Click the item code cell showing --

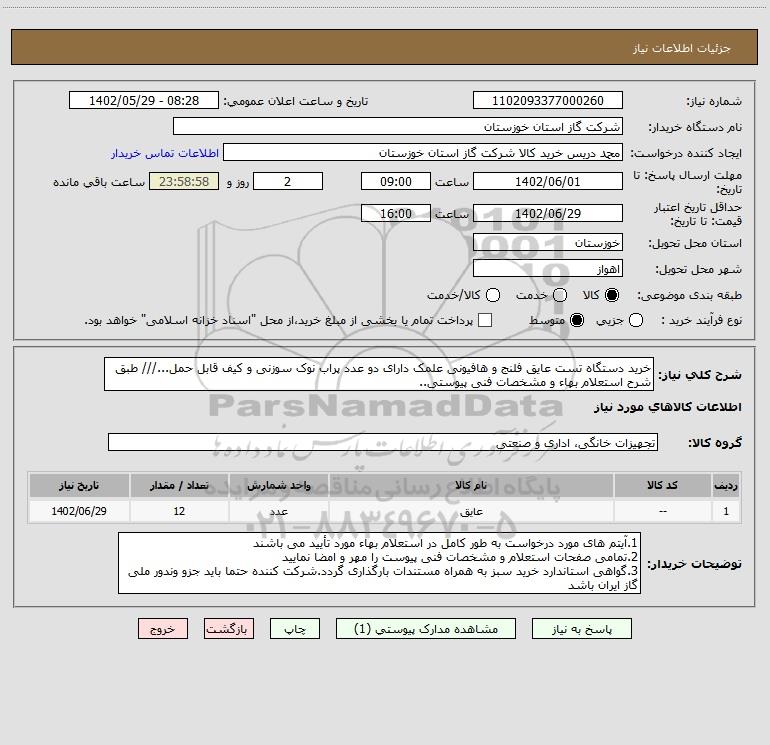coord(662,512)
